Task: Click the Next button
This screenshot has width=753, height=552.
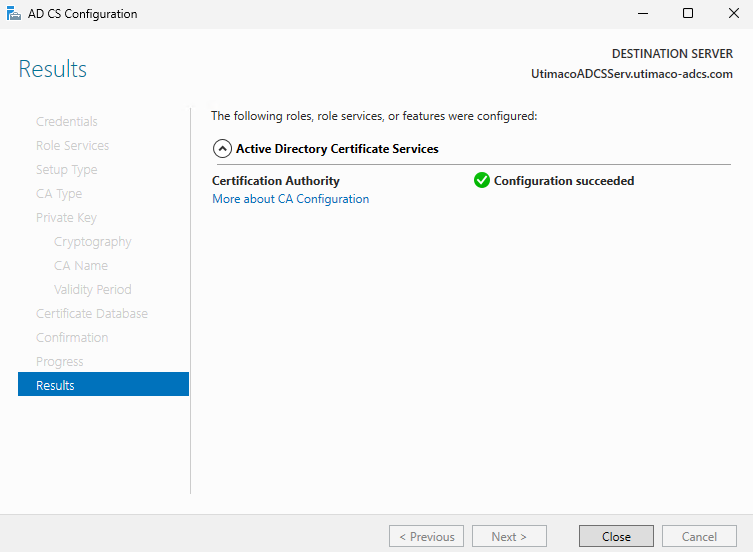Action: (x=509, y=536)
